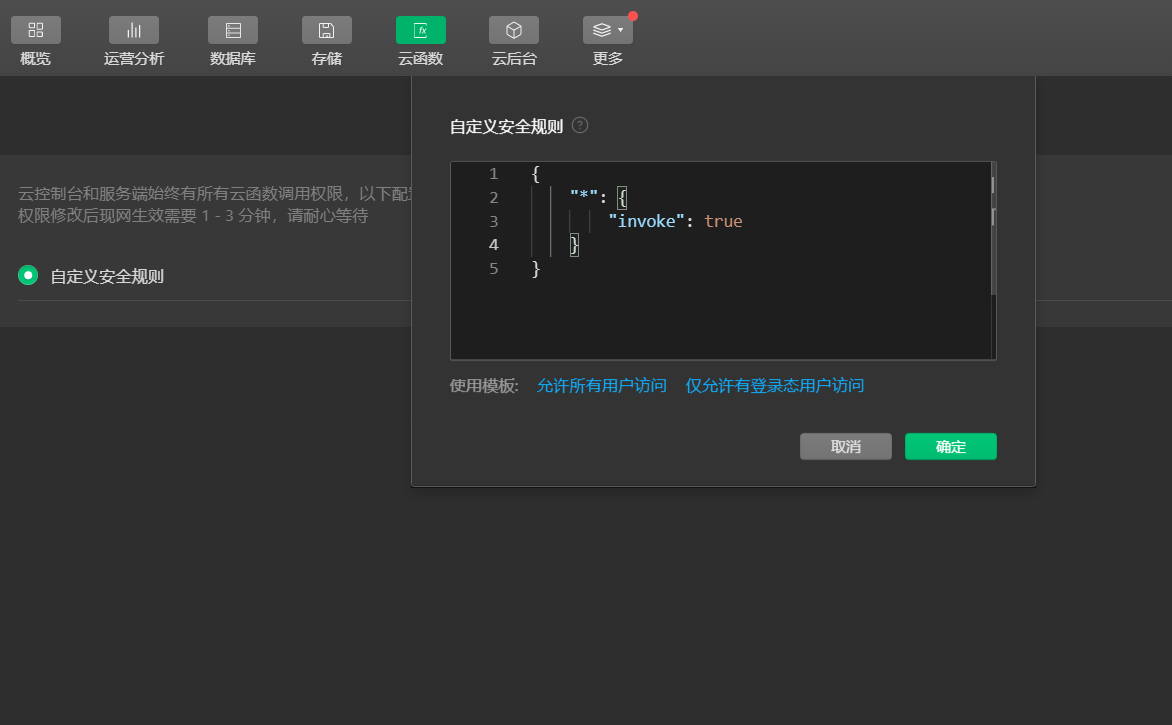Click the code editor vertical scrollbar
Screen dimensions: 1172x725
pos(993,228)
